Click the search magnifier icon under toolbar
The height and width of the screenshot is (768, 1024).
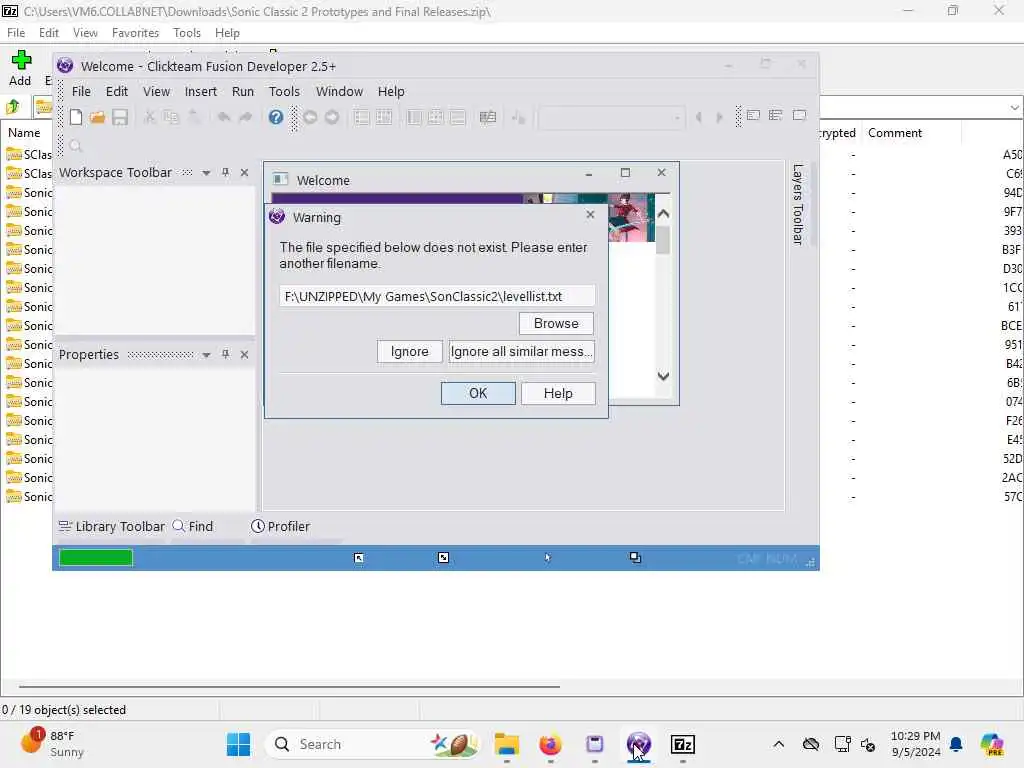coord(76,146)
